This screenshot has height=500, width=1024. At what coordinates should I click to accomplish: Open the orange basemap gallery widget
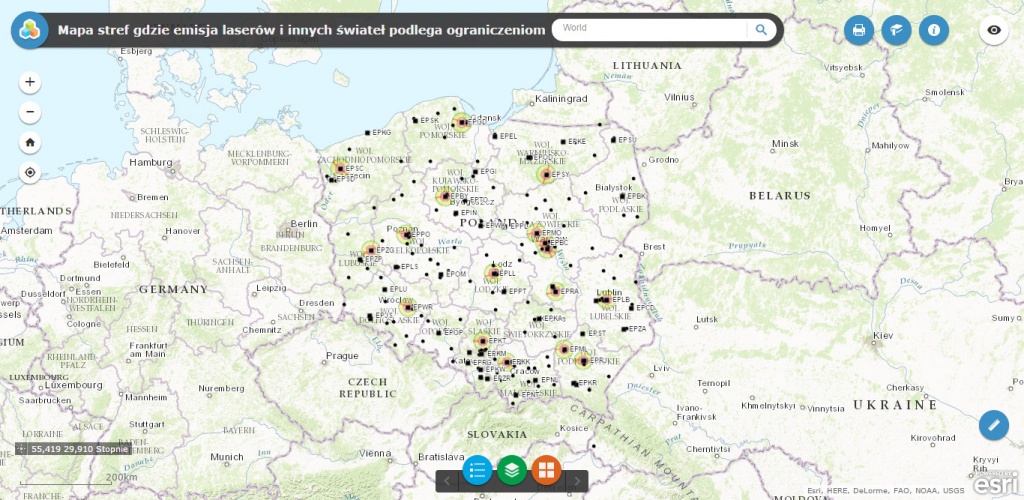tap(547, 470)
